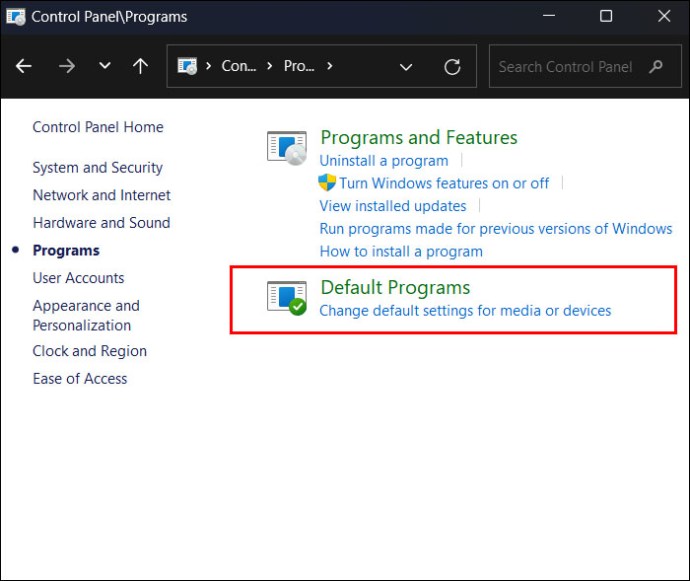Click View installed updates link
This screenshot has width=690, height=581.
[393, 206]
